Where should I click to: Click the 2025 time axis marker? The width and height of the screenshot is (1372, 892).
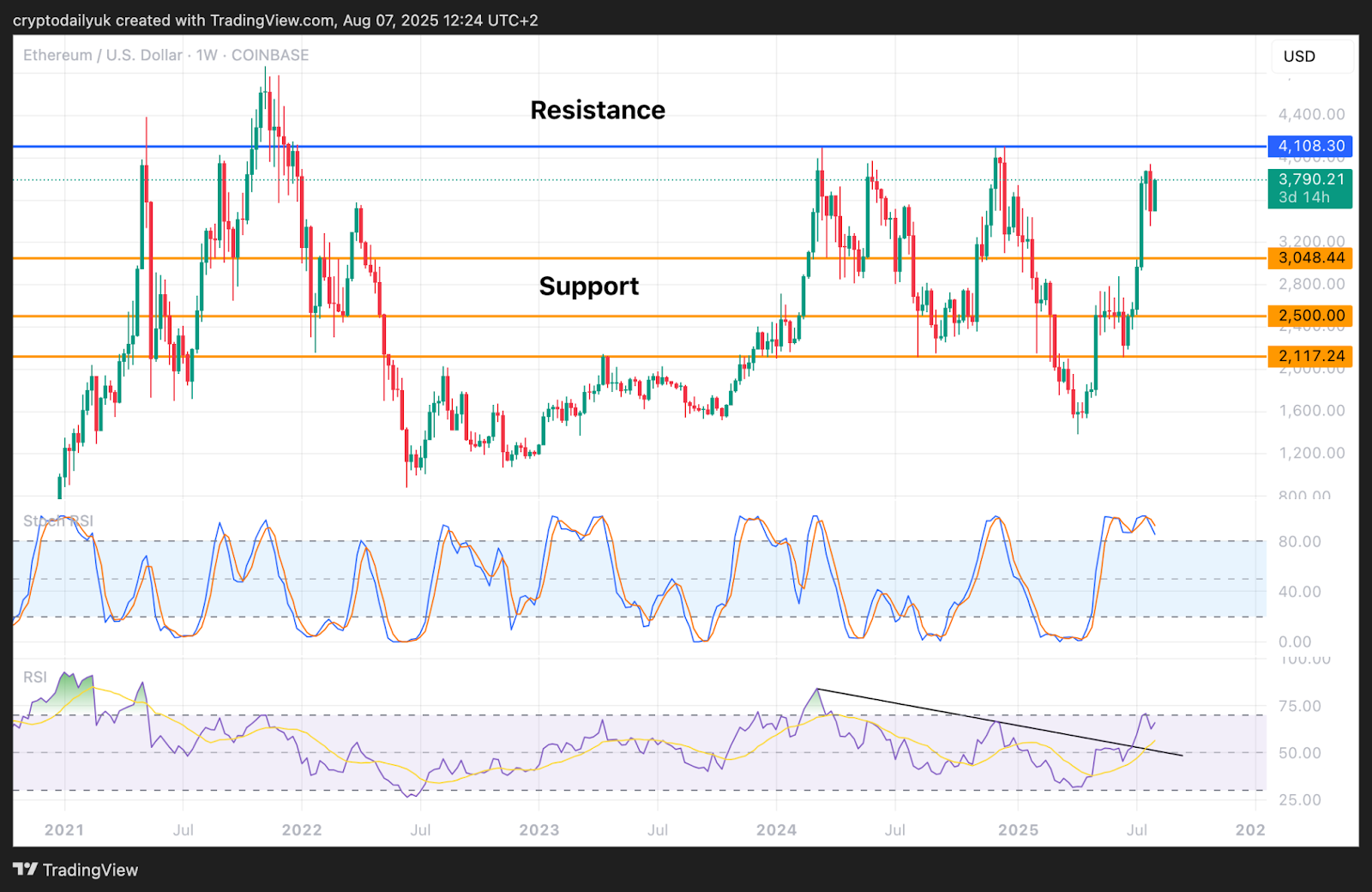(1018, 830)
